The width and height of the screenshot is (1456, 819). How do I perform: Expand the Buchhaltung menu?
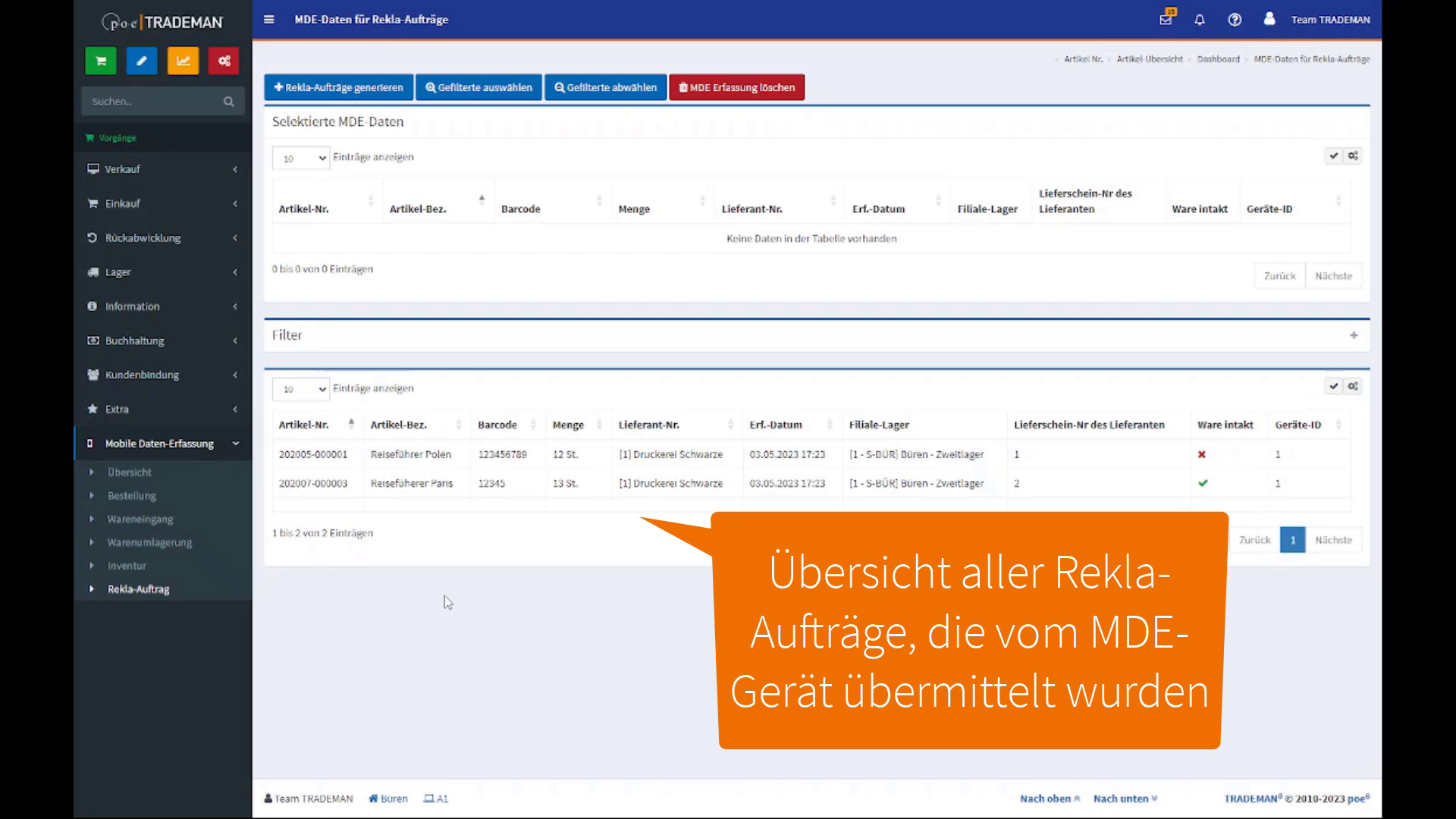click(x=163, y=340)
